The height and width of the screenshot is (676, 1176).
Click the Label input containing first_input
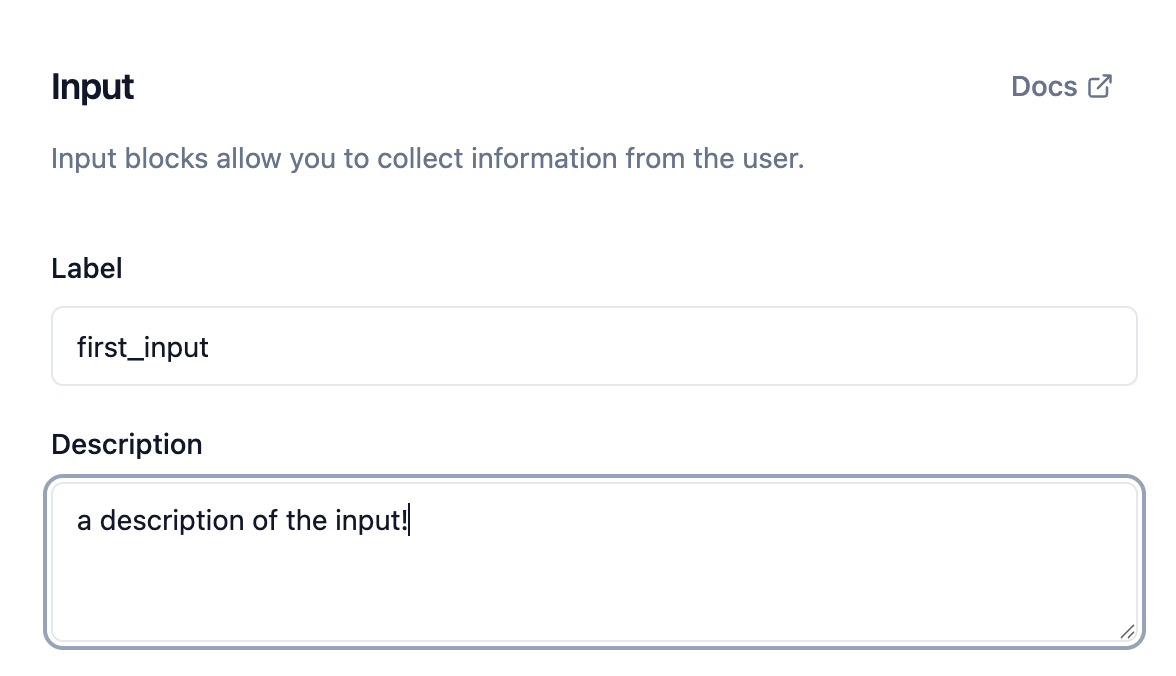(594, 346)
